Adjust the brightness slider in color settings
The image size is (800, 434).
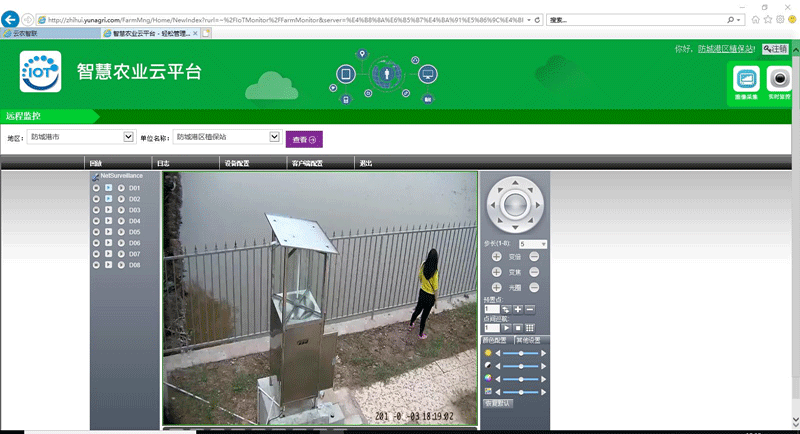point(521,353)
